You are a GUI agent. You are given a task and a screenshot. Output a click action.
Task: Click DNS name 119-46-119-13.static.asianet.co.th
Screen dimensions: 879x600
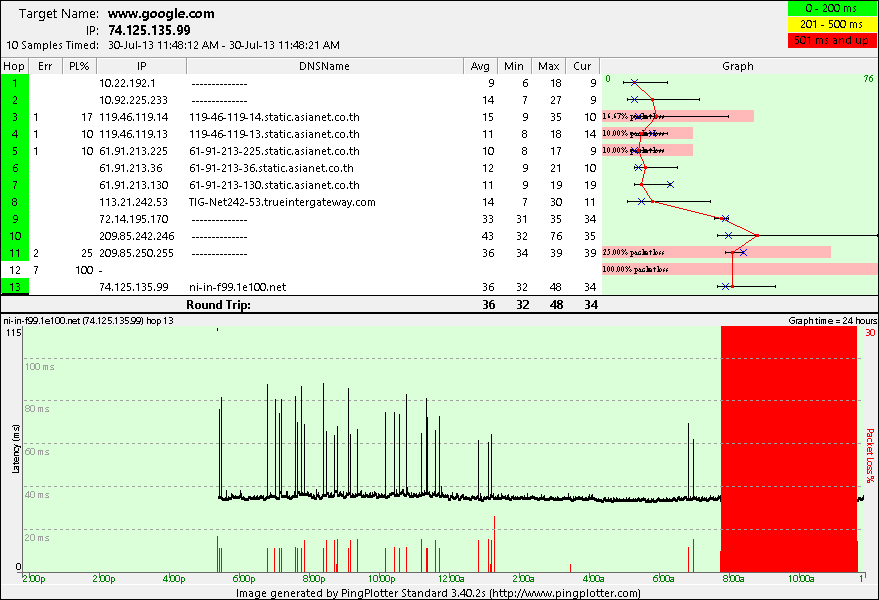point(274,135)
